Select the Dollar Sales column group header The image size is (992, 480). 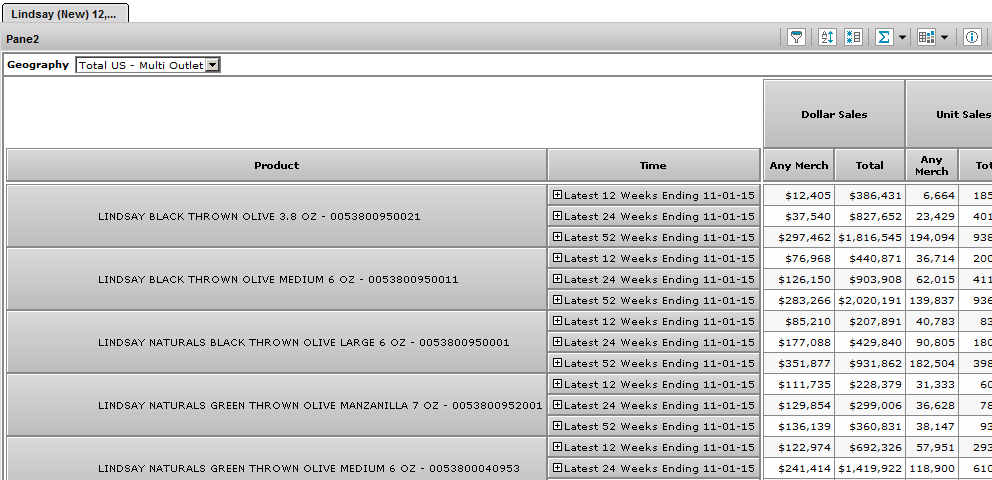point(834,114)
